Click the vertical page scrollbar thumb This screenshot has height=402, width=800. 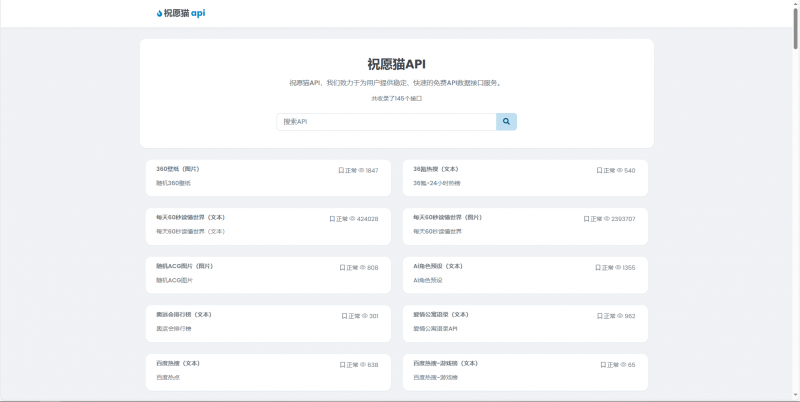click(x=795, y=29)
